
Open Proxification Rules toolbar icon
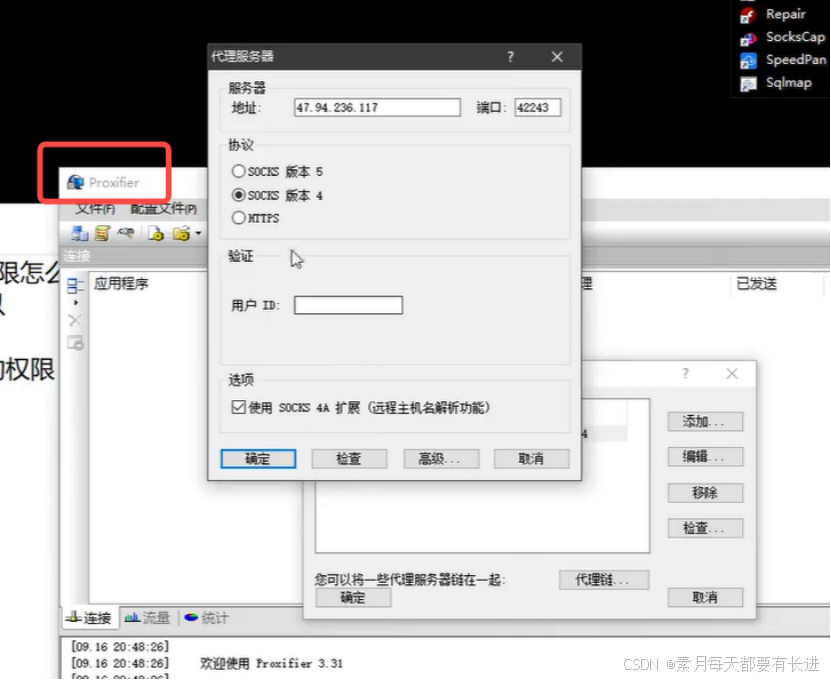[x=102, y=233]
